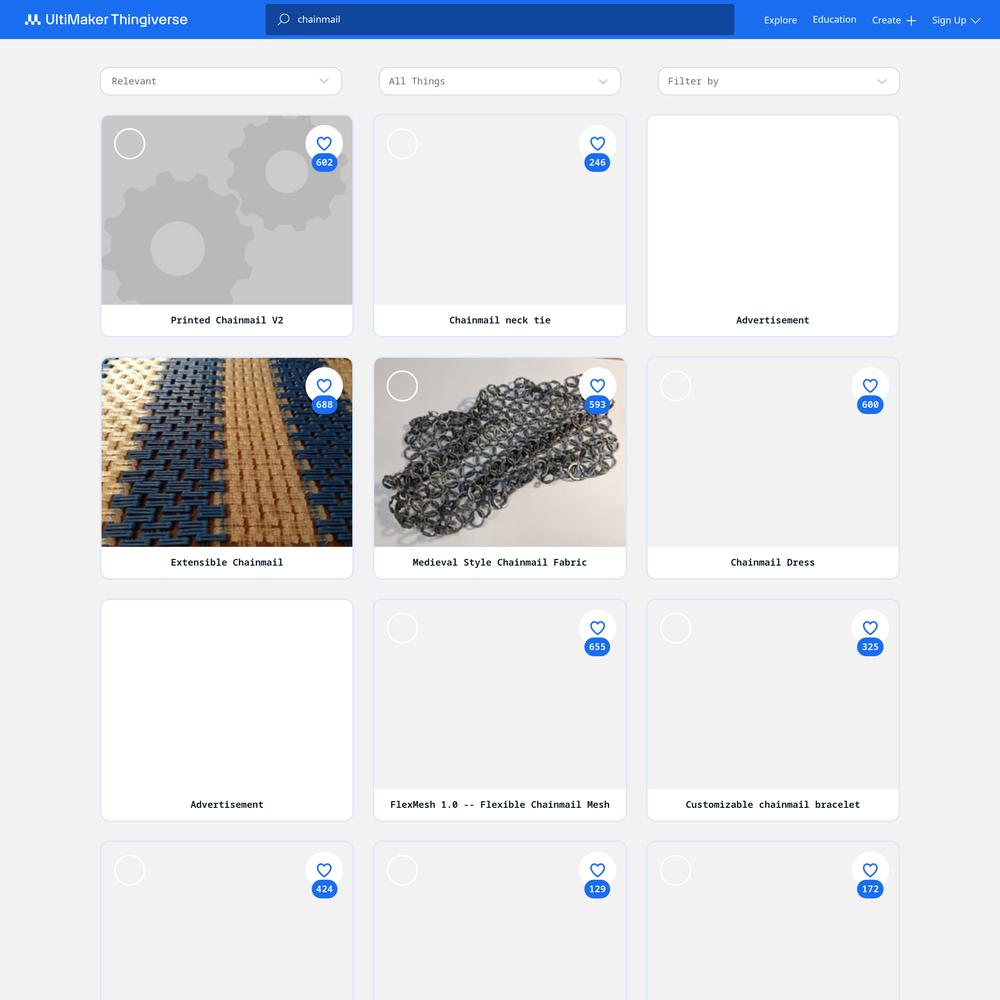Select circle on the 424-likes card
The image size is (1000, 1000).
[129, 871]
